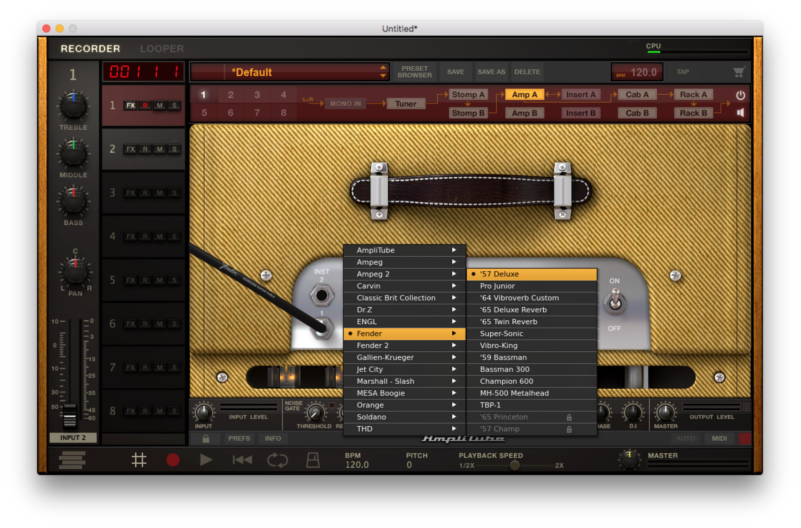
Task: Click the PITCH value field
Action: click(409, 465)
